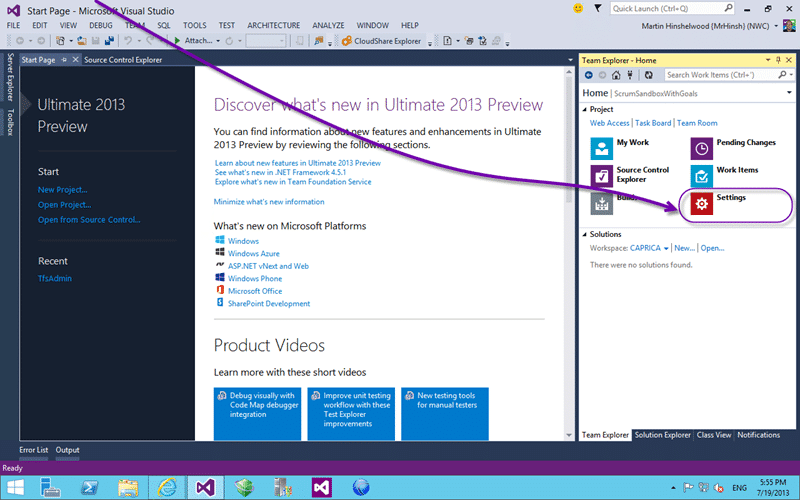This screenshot has width=800, height=500.
Task: Click Connect to Team Projects plug icon
Action: 630,75
